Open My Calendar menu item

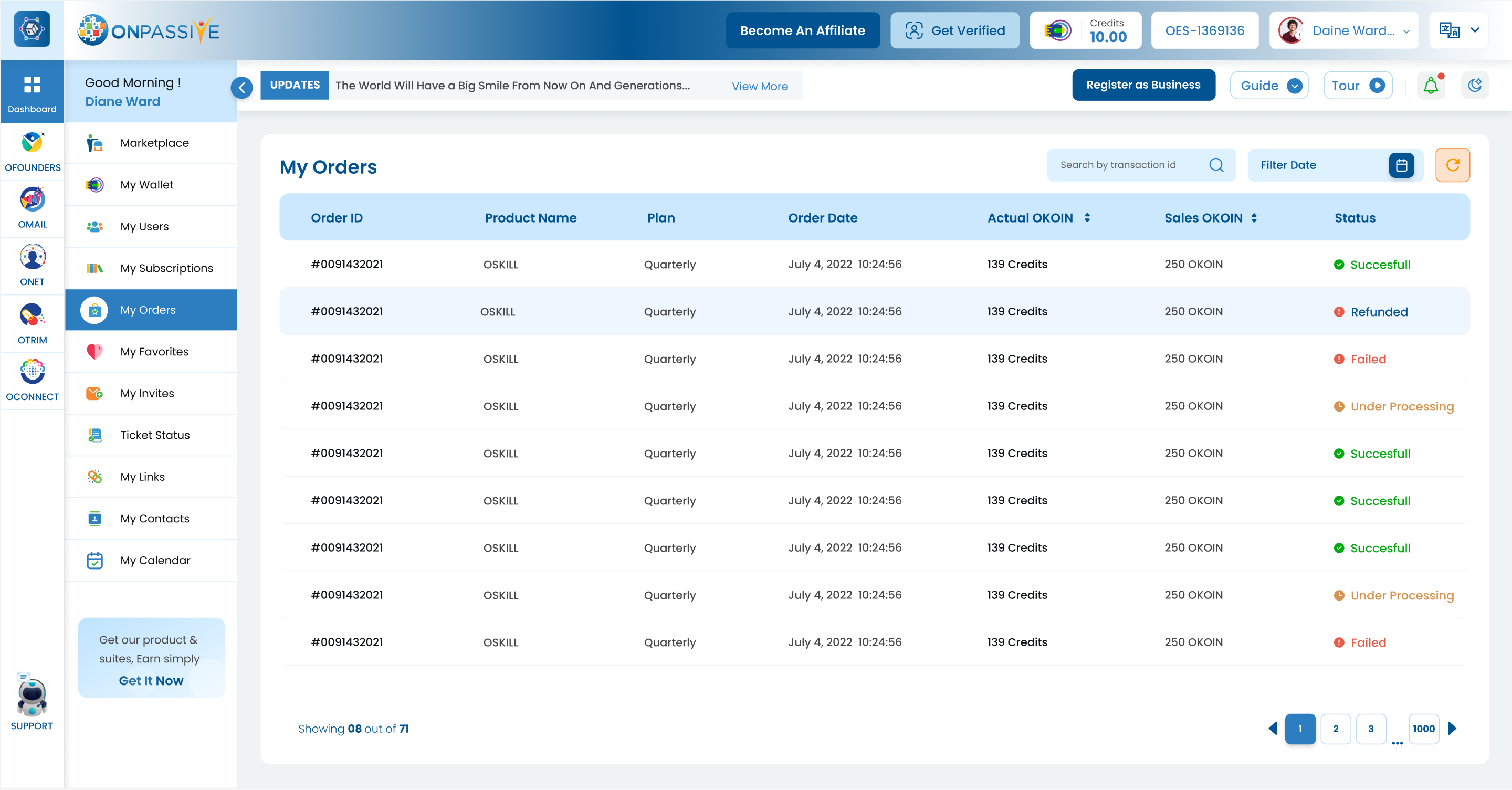tap(151, 560)
